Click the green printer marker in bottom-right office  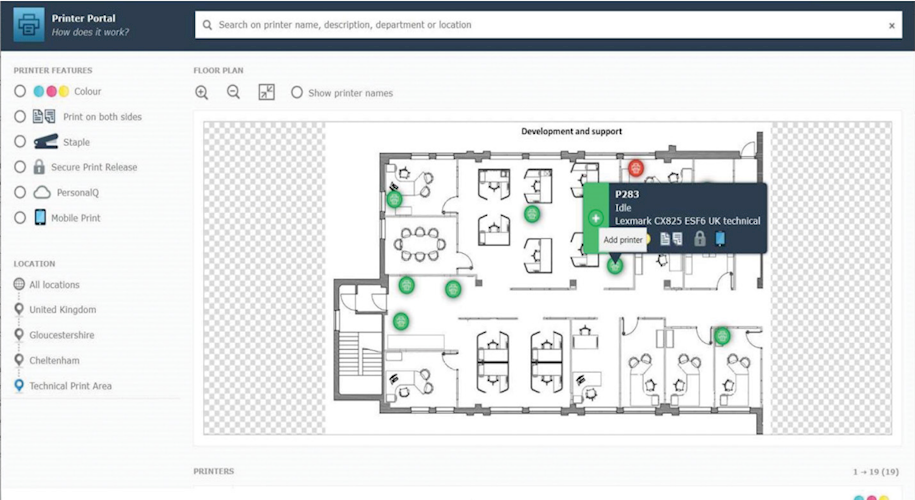[722, 335]
